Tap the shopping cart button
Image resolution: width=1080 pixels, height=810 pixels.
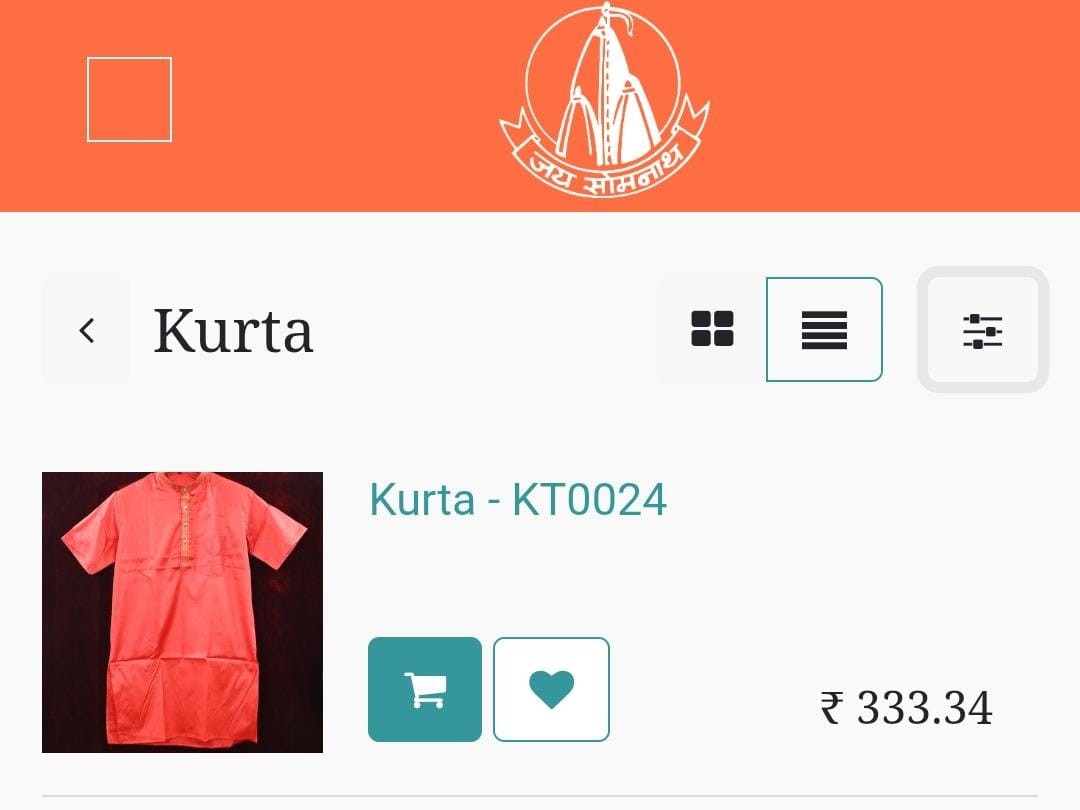425,689
